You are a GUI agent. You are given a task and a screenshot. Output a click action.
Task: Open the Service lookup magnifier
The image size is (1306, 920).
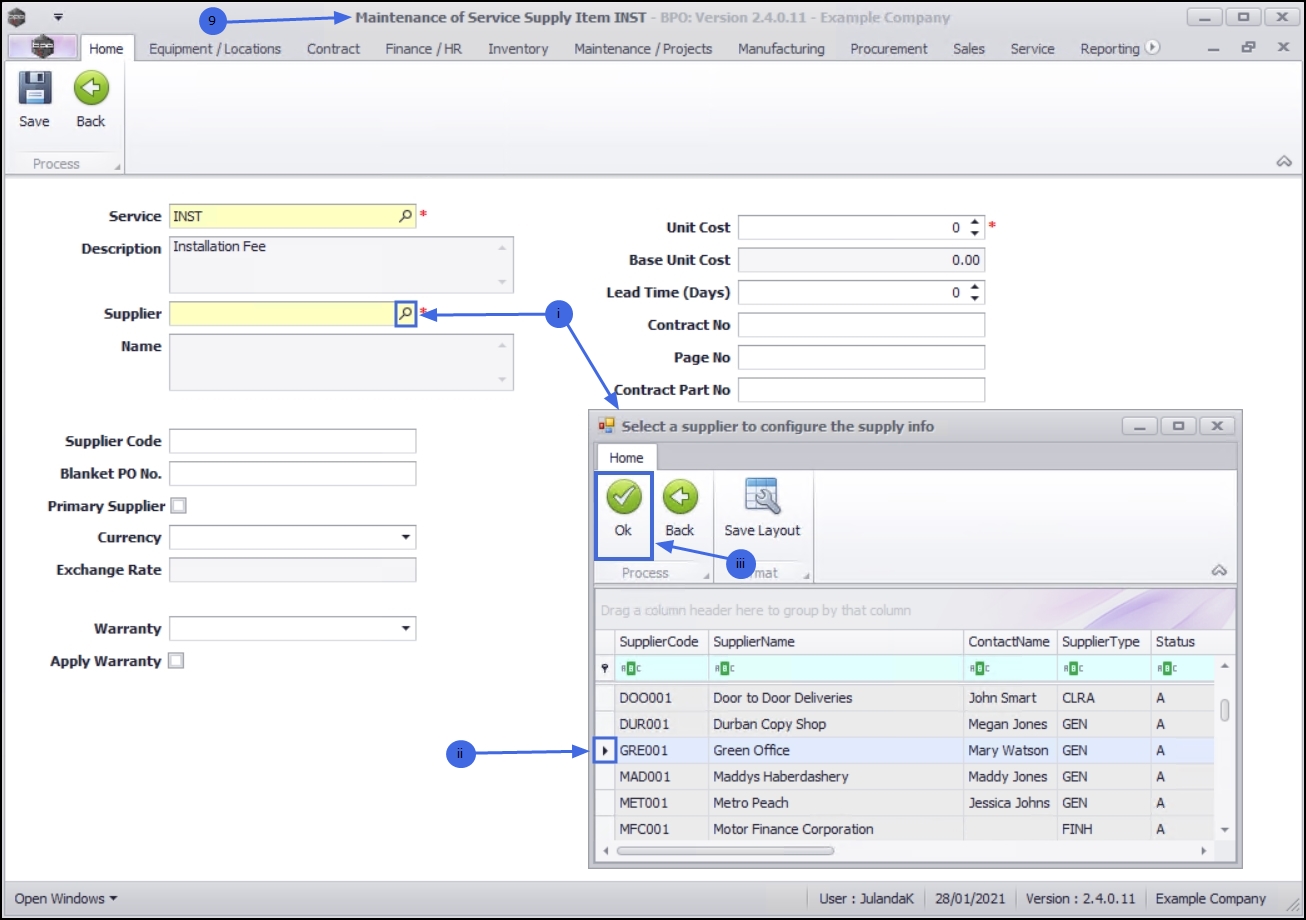[x=405, y=215]
